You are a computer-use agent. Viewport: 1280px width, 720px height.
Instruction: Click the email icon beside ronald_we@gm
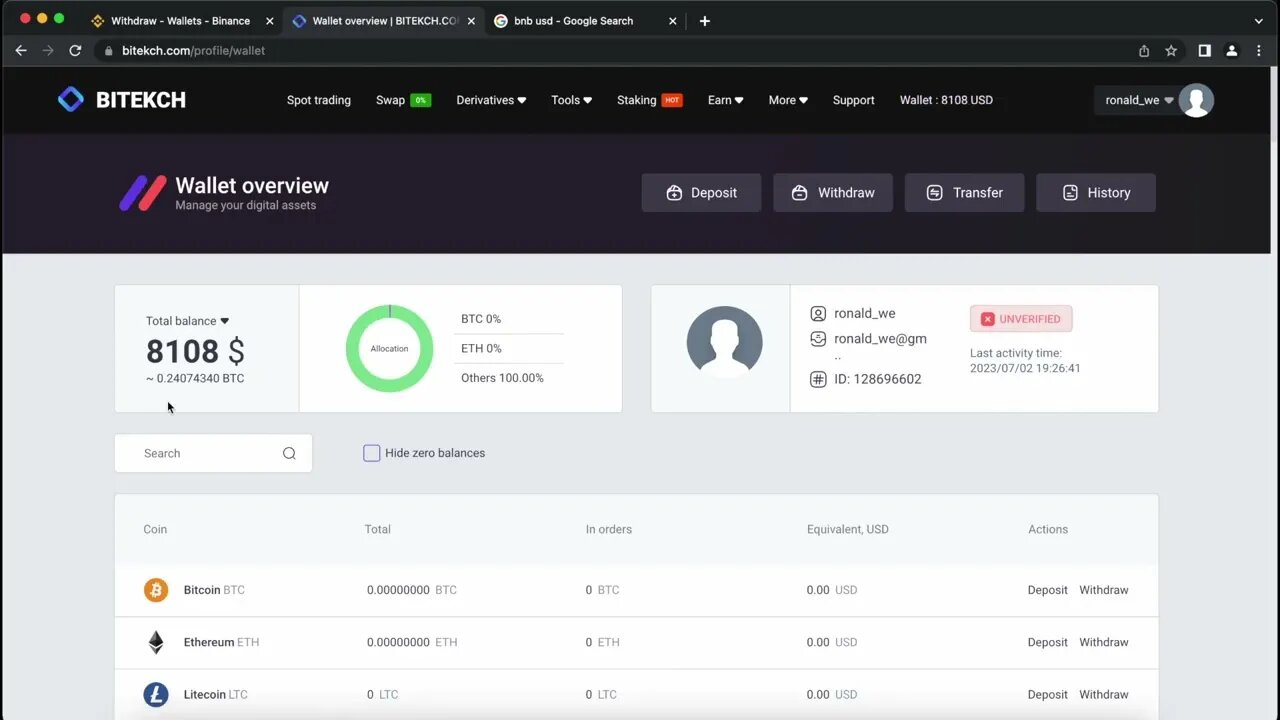(x=818, y=338)
